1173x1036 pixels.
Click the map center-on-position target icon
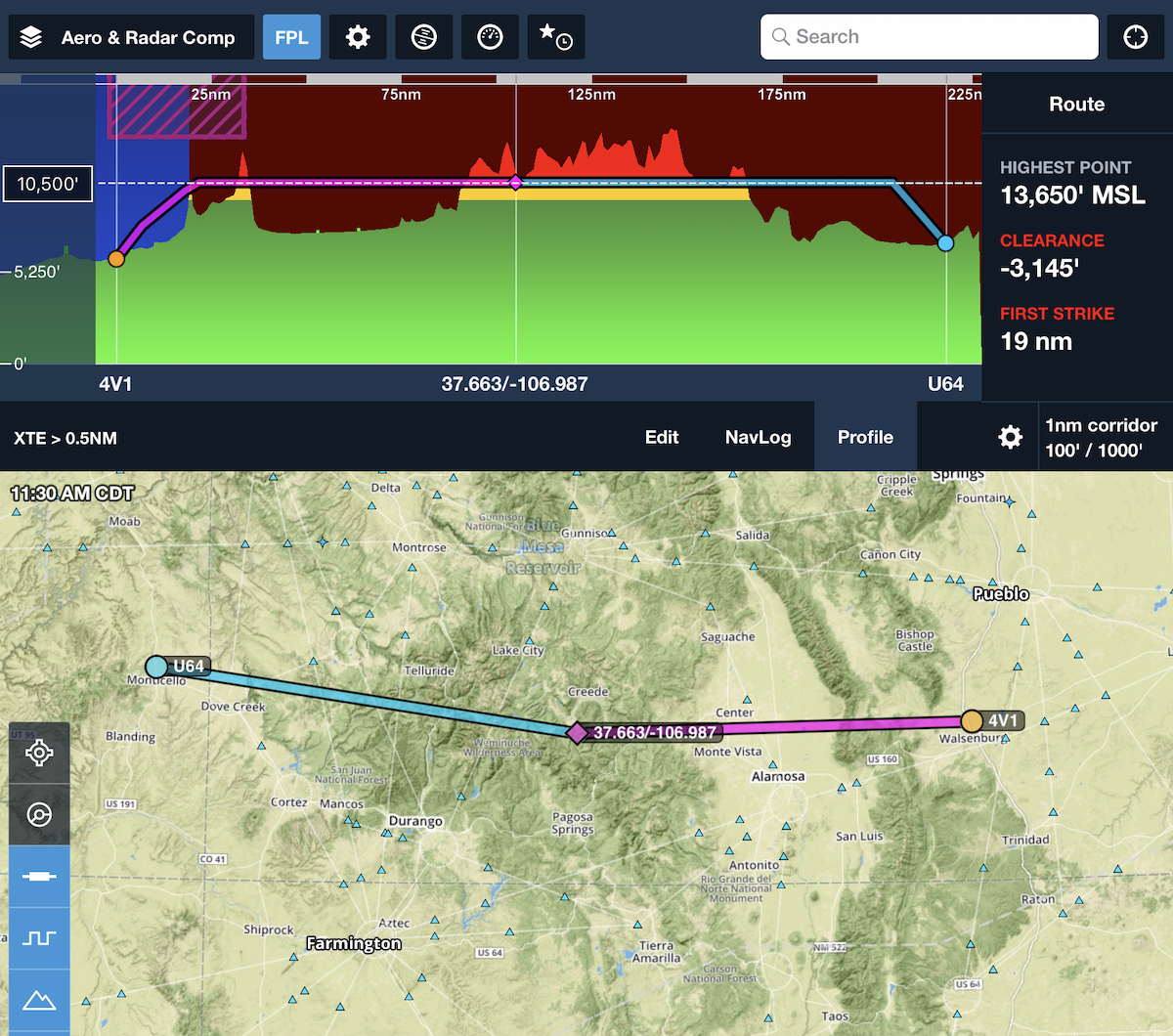click(x=39, y=753)
